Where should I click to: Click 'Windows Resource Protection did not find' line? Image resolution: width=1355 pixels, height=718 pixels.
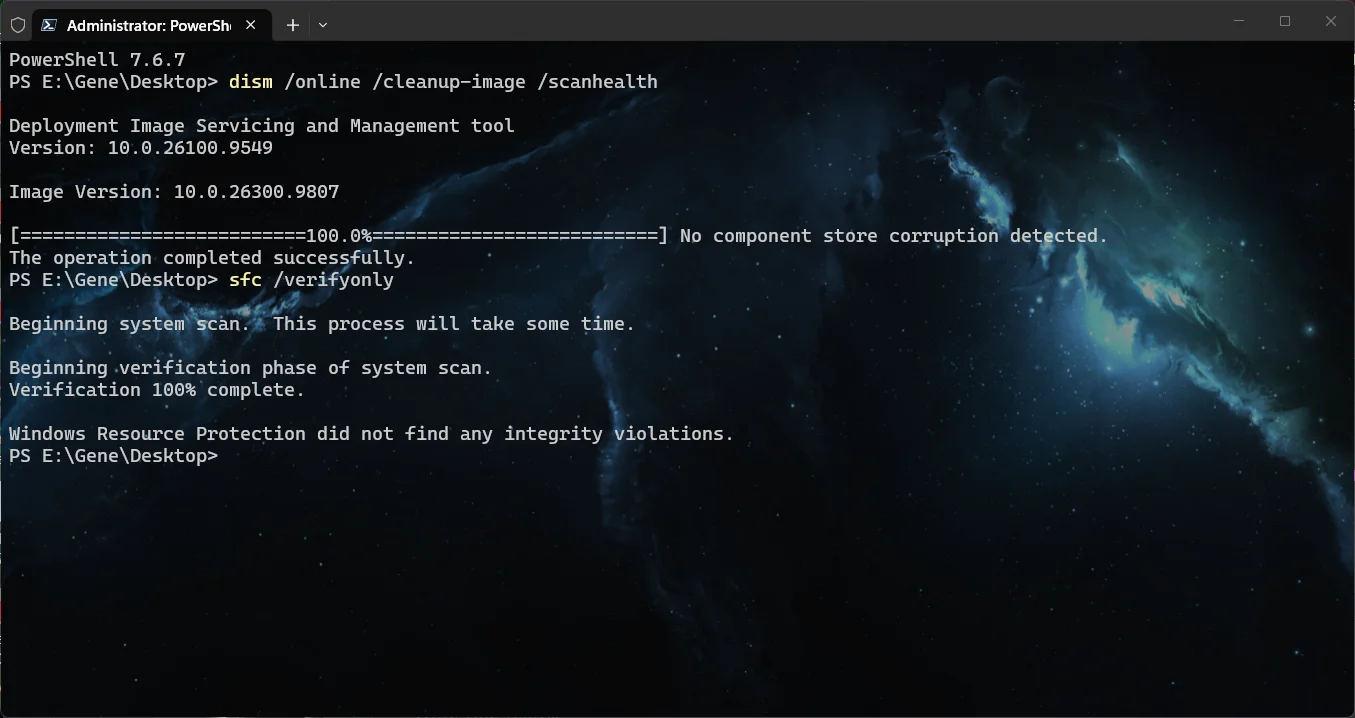[372, 434]
